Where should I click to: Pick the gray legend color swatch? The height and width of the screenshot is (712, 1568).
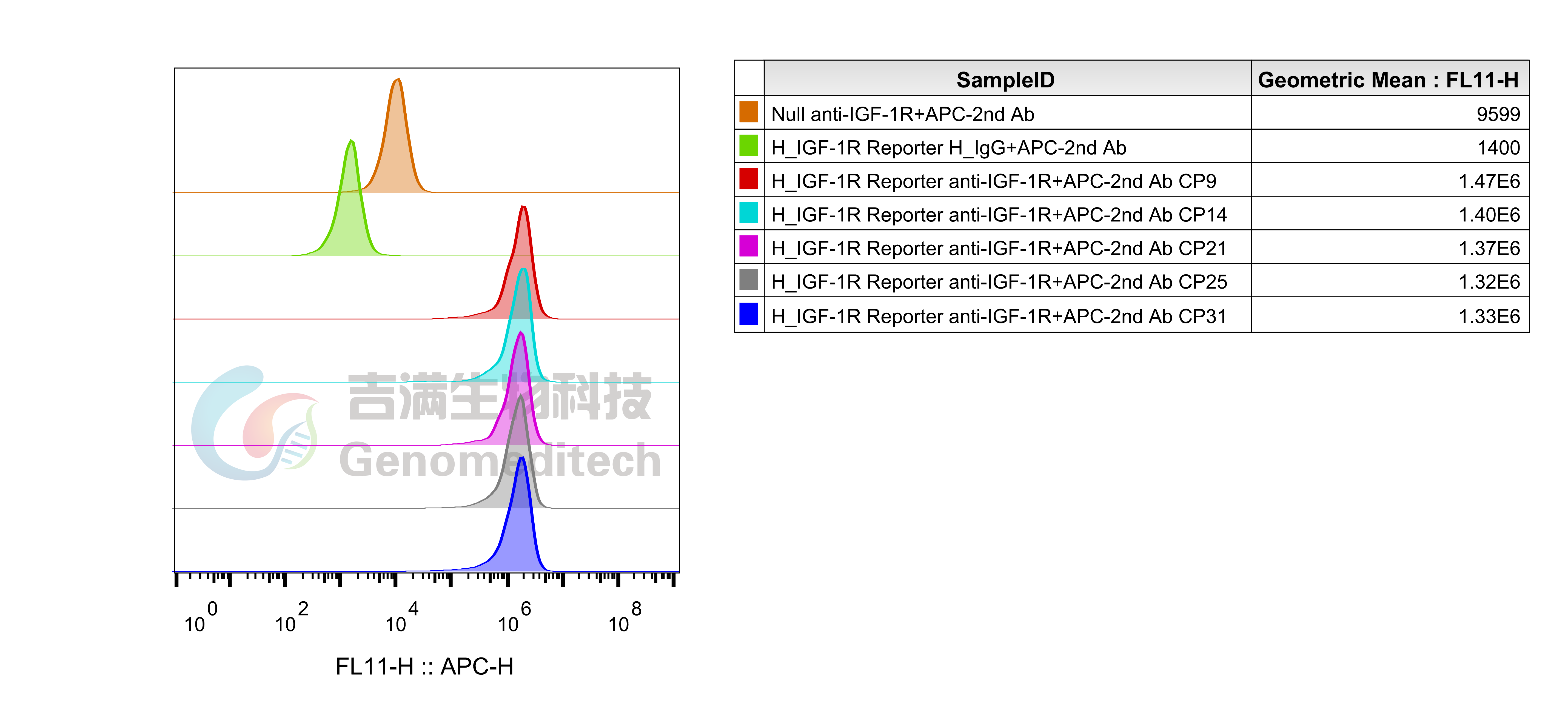tap(748, 279)
